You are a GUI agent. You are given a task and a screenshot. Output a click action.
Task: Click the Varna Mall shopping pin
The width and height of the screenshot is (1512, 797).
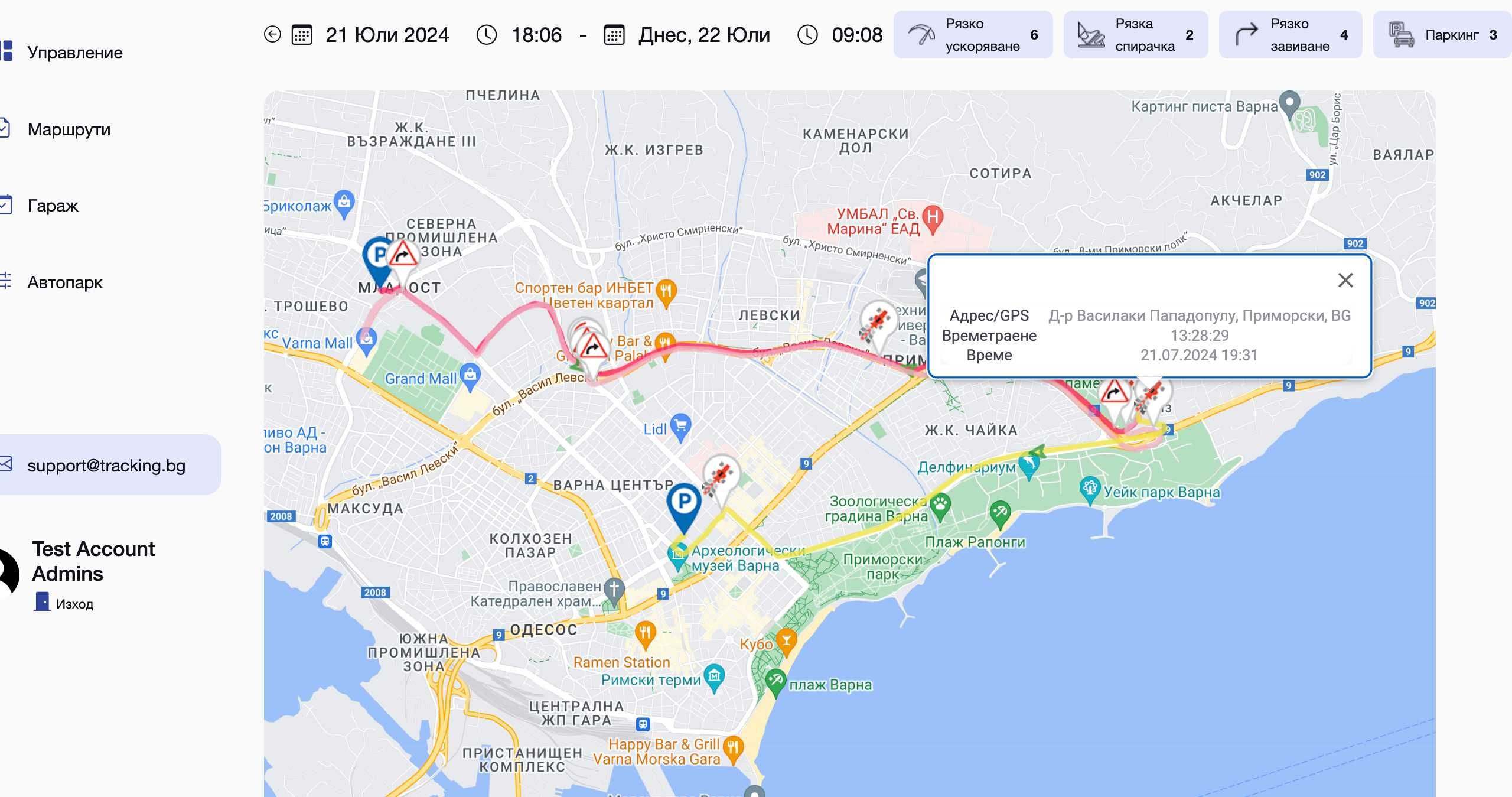367,342
